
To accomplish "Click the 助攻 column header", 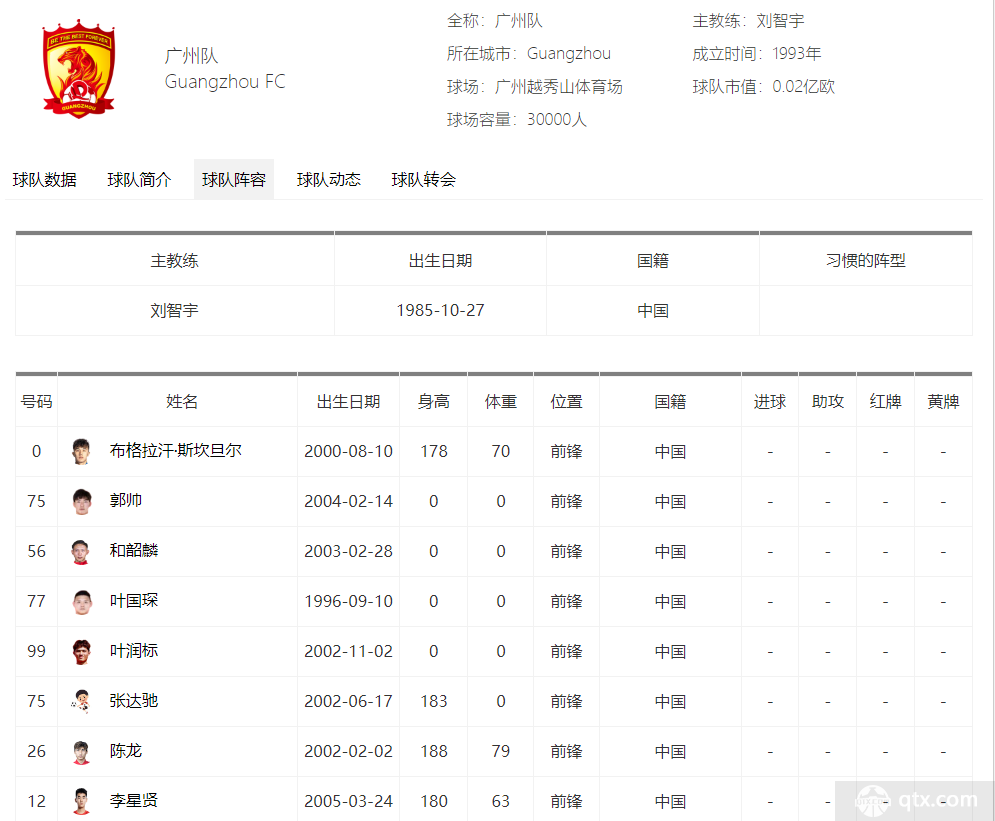I will [827, 402].
